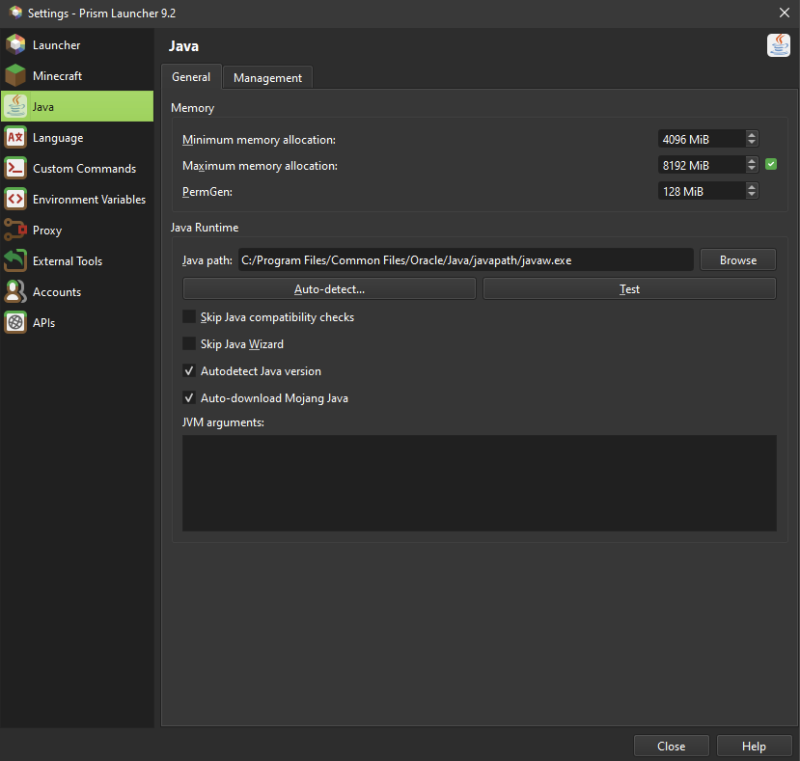This screenshot has width=800, height=761.
Task: Click the APIs icon in sidebar
Action: pyautogui.click(x=15, y=322)
